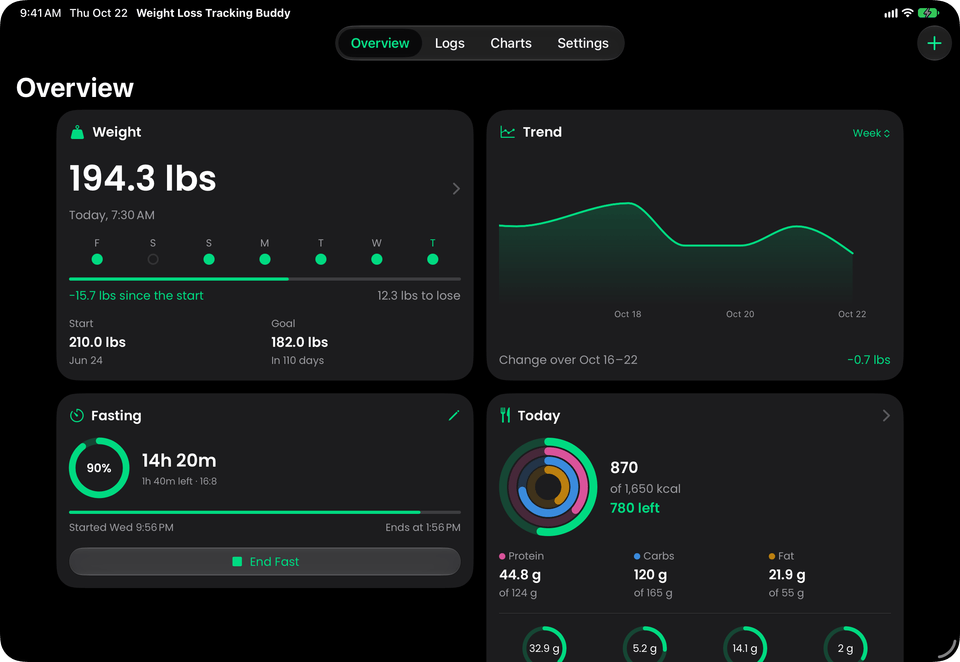Click the Today, 7:30 AM timestamp

click(x=111, y=215)
